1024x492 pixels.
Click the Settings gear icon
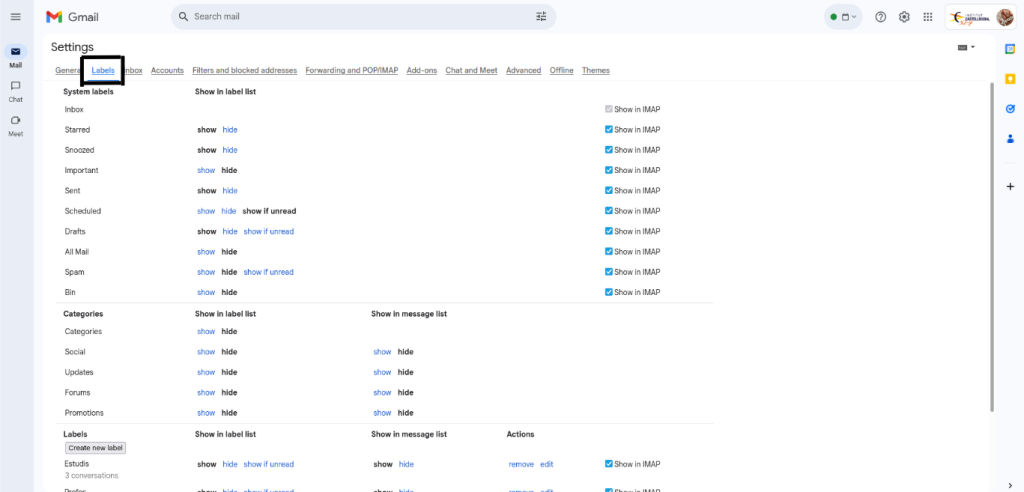point(904,17)
